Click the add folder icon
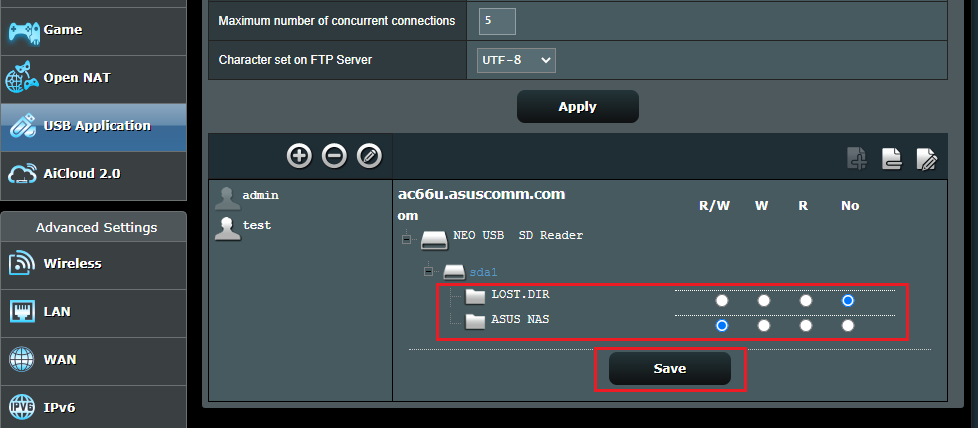 (857, 158)
